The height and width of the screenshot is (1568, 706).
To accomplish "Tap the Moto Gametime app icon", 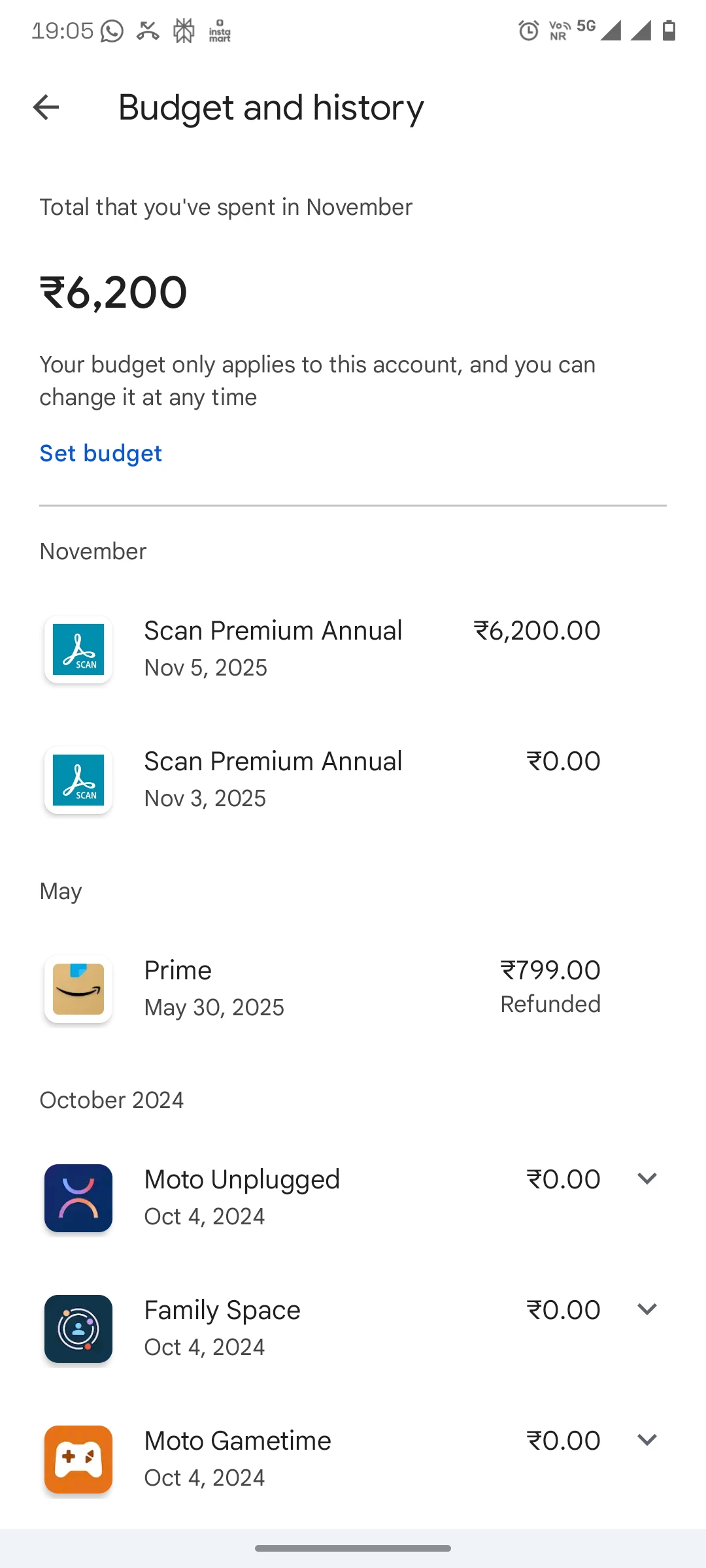I will tap(78, 1460).
